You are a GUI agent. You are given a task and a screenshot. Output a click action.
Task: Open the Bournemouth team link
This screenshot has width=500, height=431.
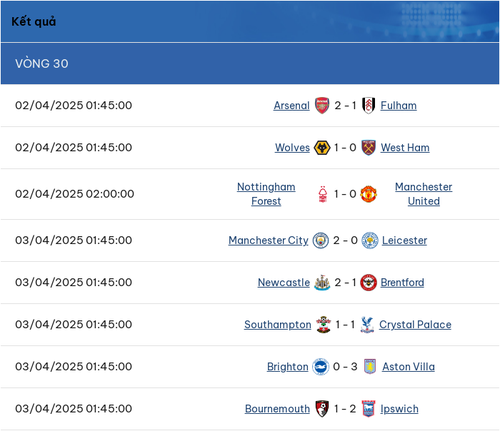pyautogui.click(x=277, y=409)
